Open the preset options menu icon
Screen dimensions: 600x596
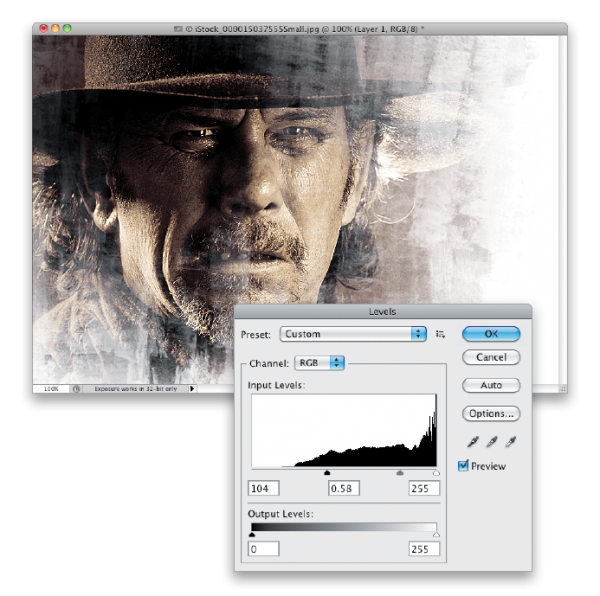pos(440,334)
